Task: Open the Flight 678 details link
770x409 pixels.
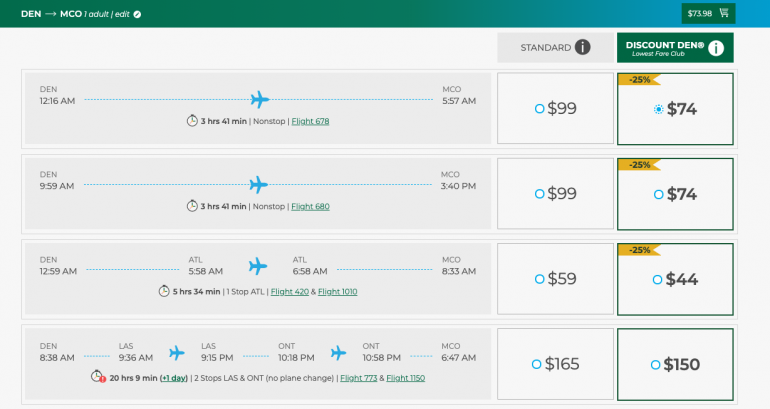Action: (310, 121)
